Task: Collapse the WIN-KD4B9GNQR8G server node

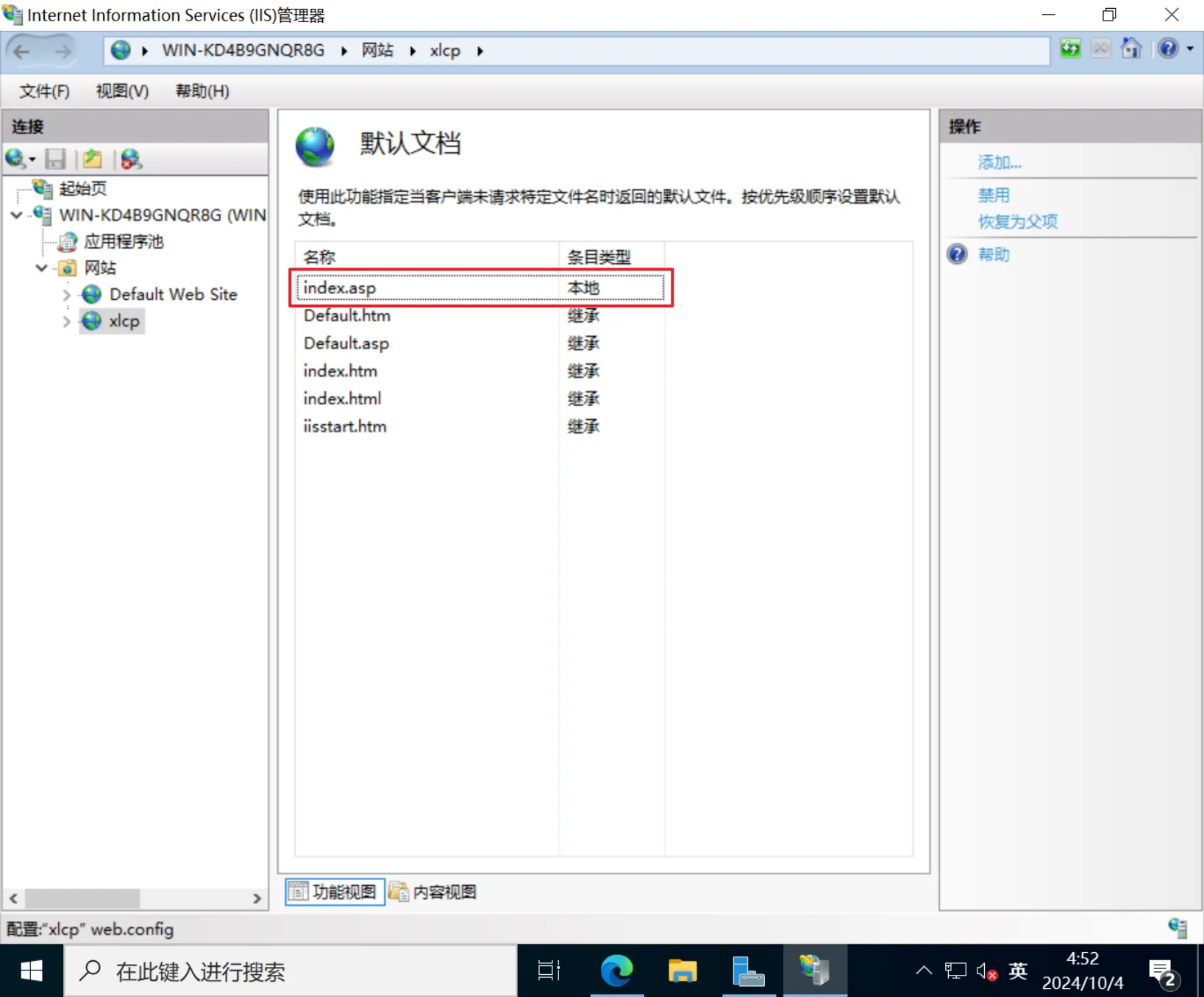Action: click(17, 215)
